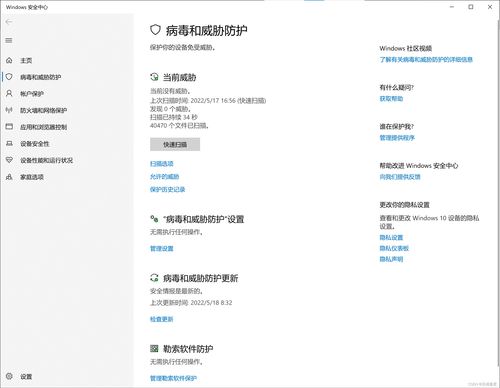
Task: Open 了解有关病毒和威胁防护的详细信息 link
Action: (x=426, y=60)
